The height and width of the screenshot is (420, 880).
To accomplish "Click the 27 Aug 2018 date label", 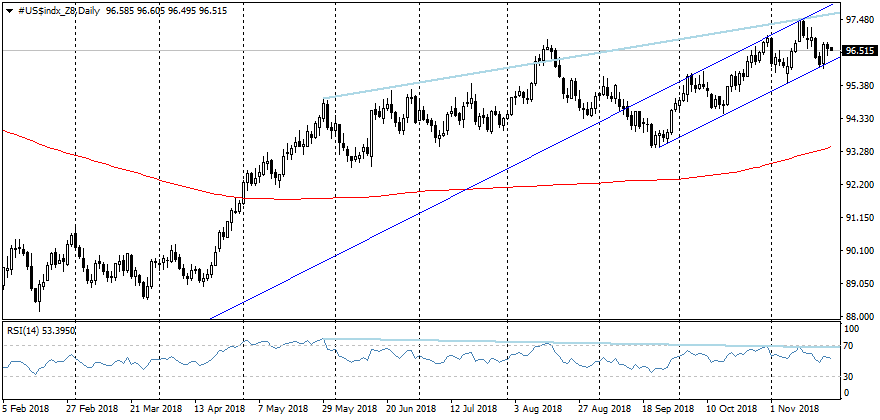I will coord(604,409).
